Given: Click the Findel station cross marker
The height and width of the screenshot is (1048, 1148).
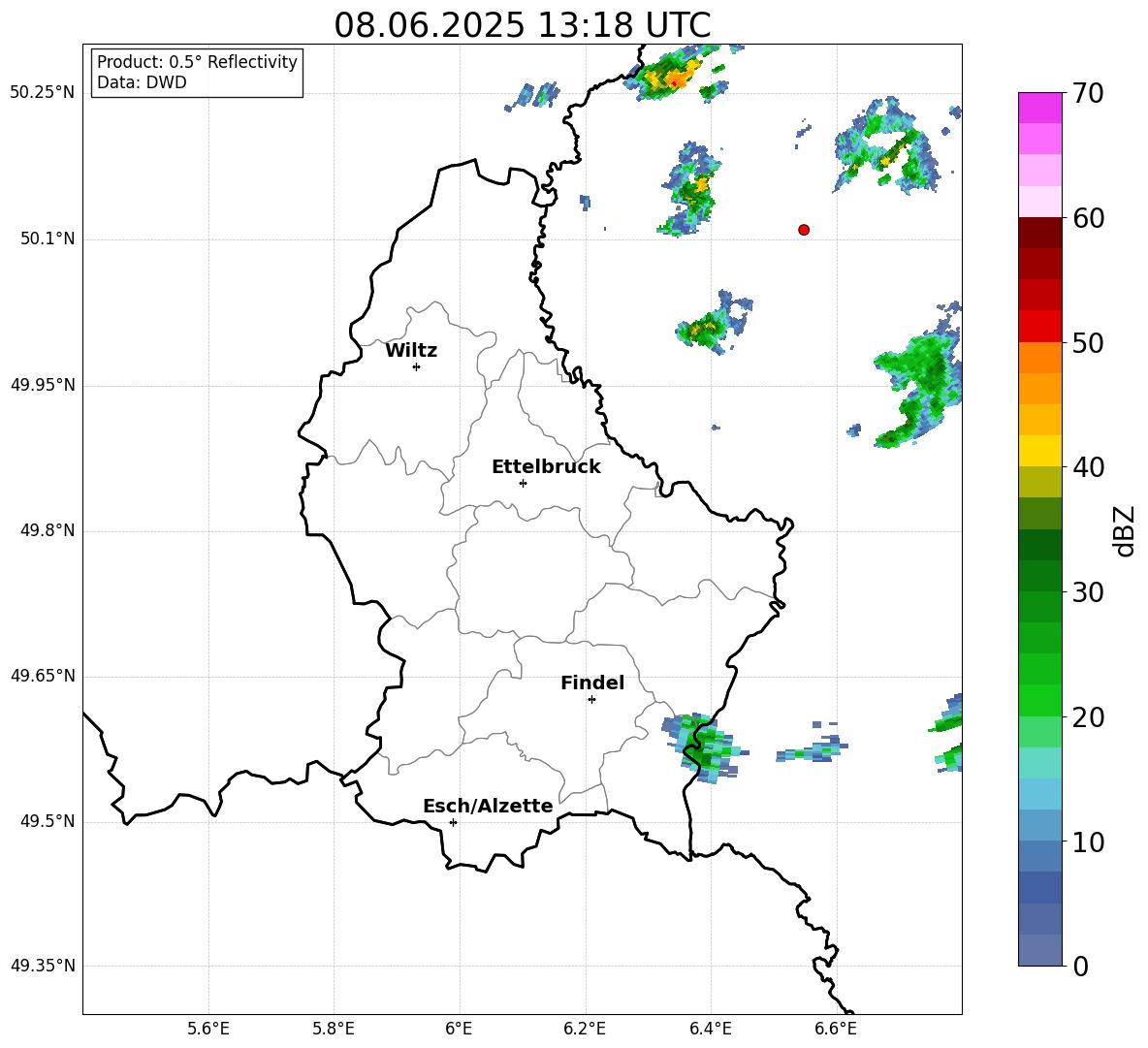Looking at the screenshot, I should pos(591,700).
